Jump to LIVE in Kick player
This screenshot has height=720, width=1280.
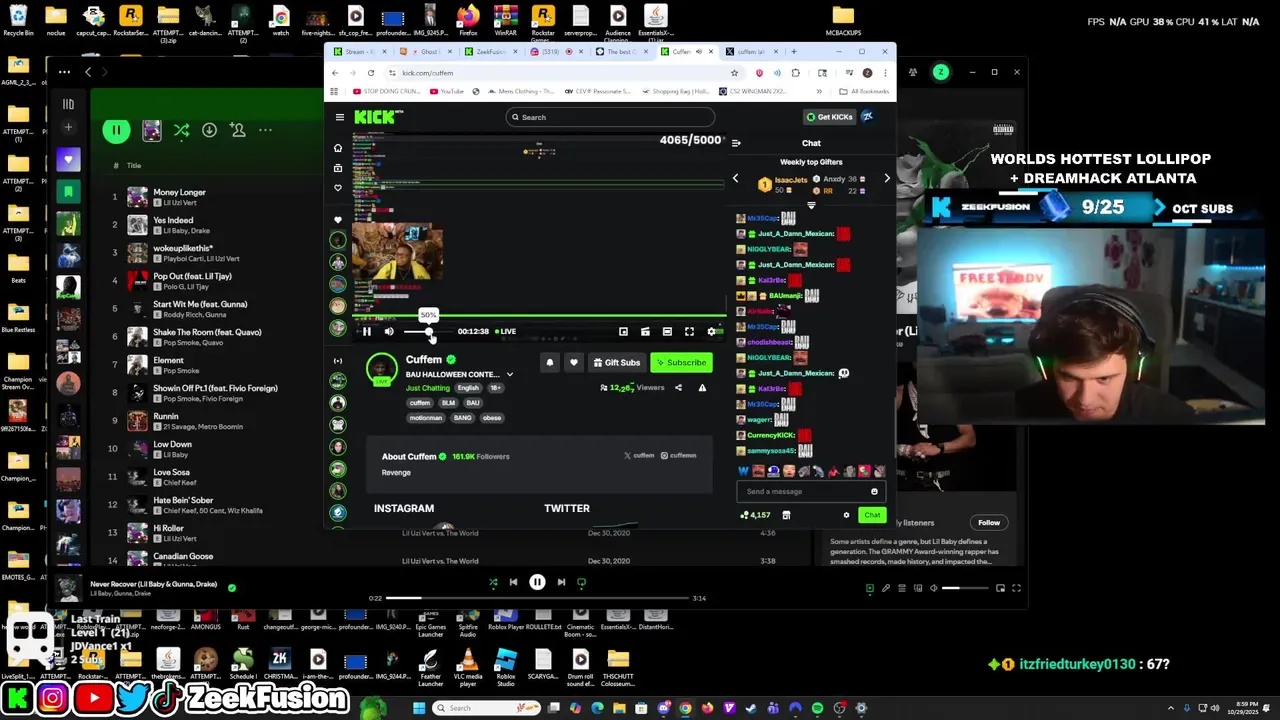tap(507, 332)
